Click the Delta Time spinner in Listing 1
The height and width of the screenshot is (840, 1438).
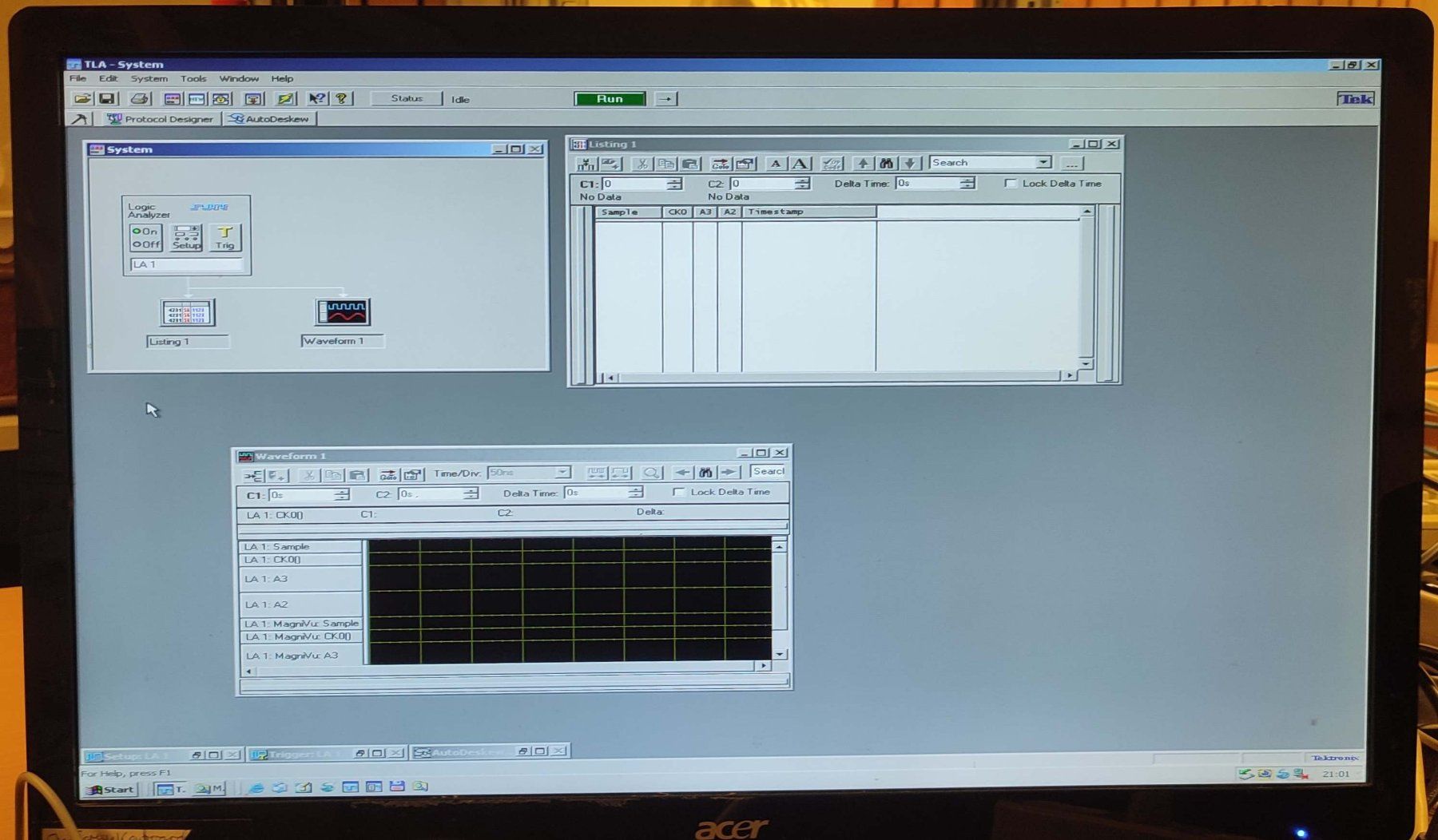967,183
